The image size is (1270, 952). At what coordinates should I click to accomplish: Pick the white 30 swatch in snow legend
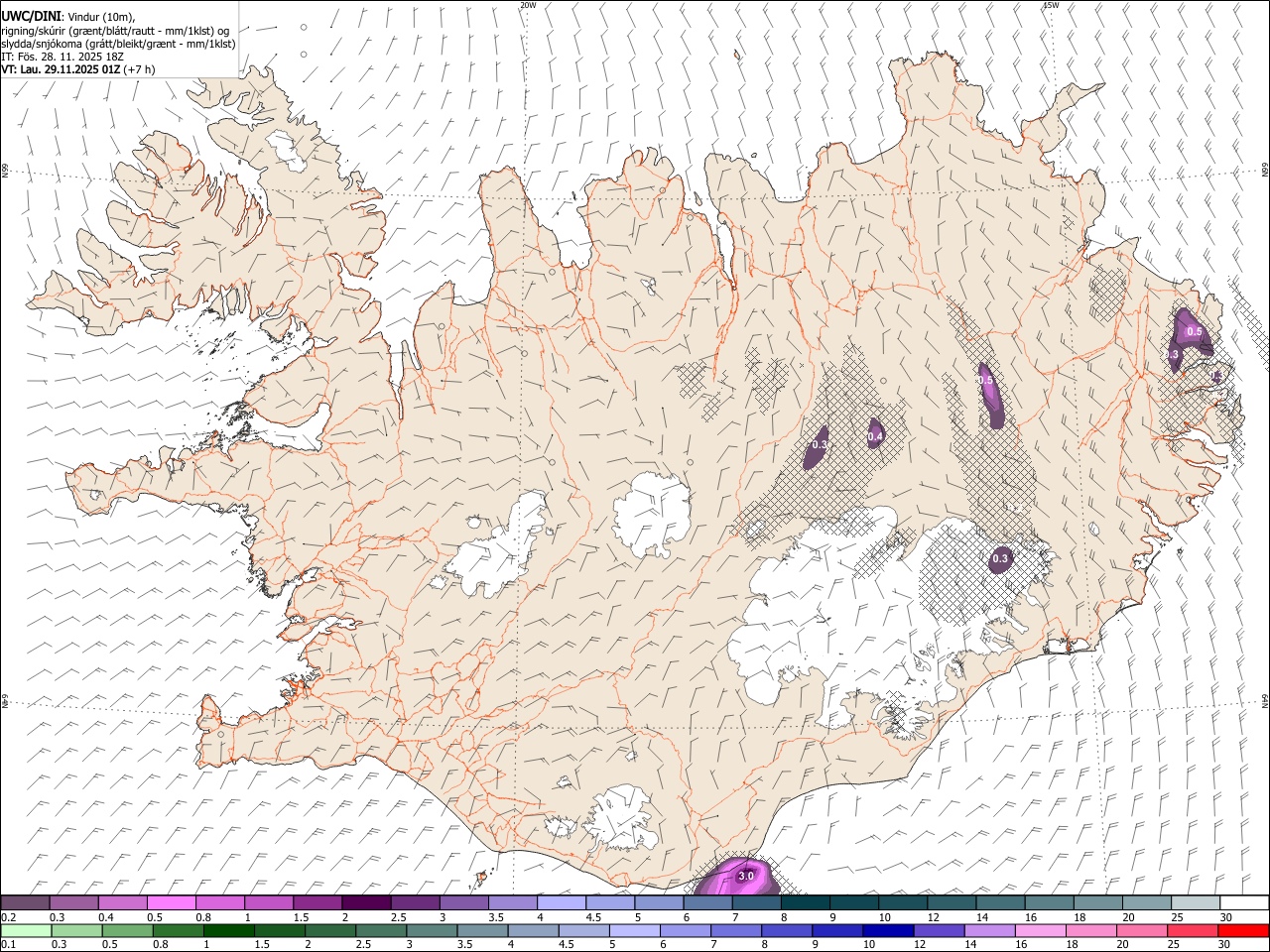[x=1244, y=903]
